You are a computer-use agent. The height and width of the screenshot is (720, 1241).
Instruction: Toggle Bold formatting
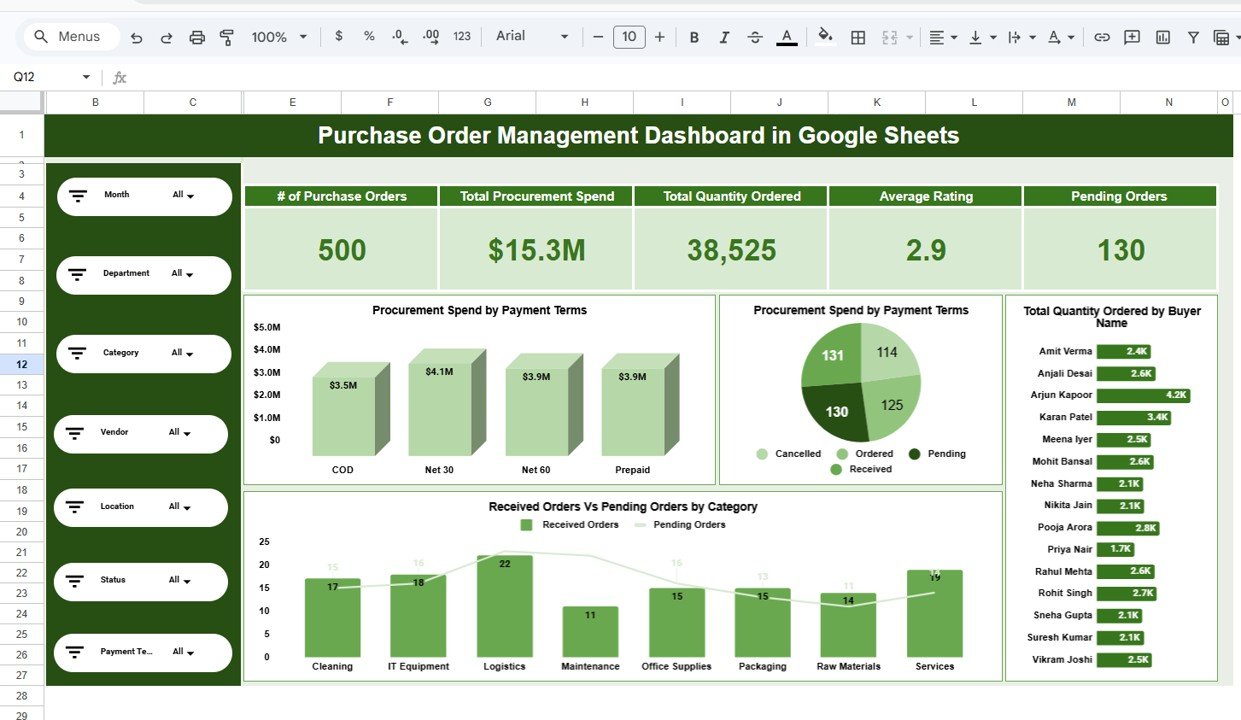click(694, 37)
